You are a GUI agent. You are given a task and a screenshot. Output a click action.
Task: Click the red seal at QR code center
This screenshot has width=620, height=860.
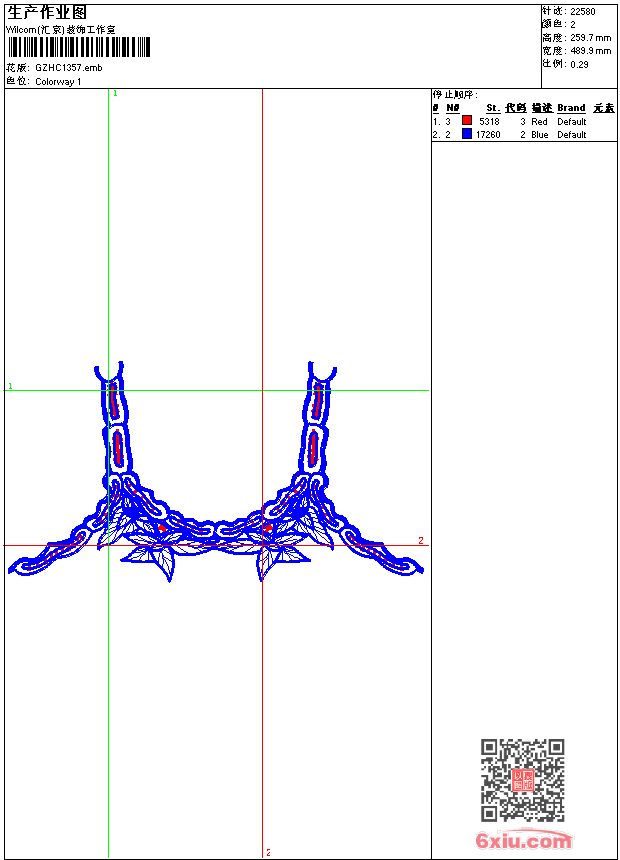(522, 780)
